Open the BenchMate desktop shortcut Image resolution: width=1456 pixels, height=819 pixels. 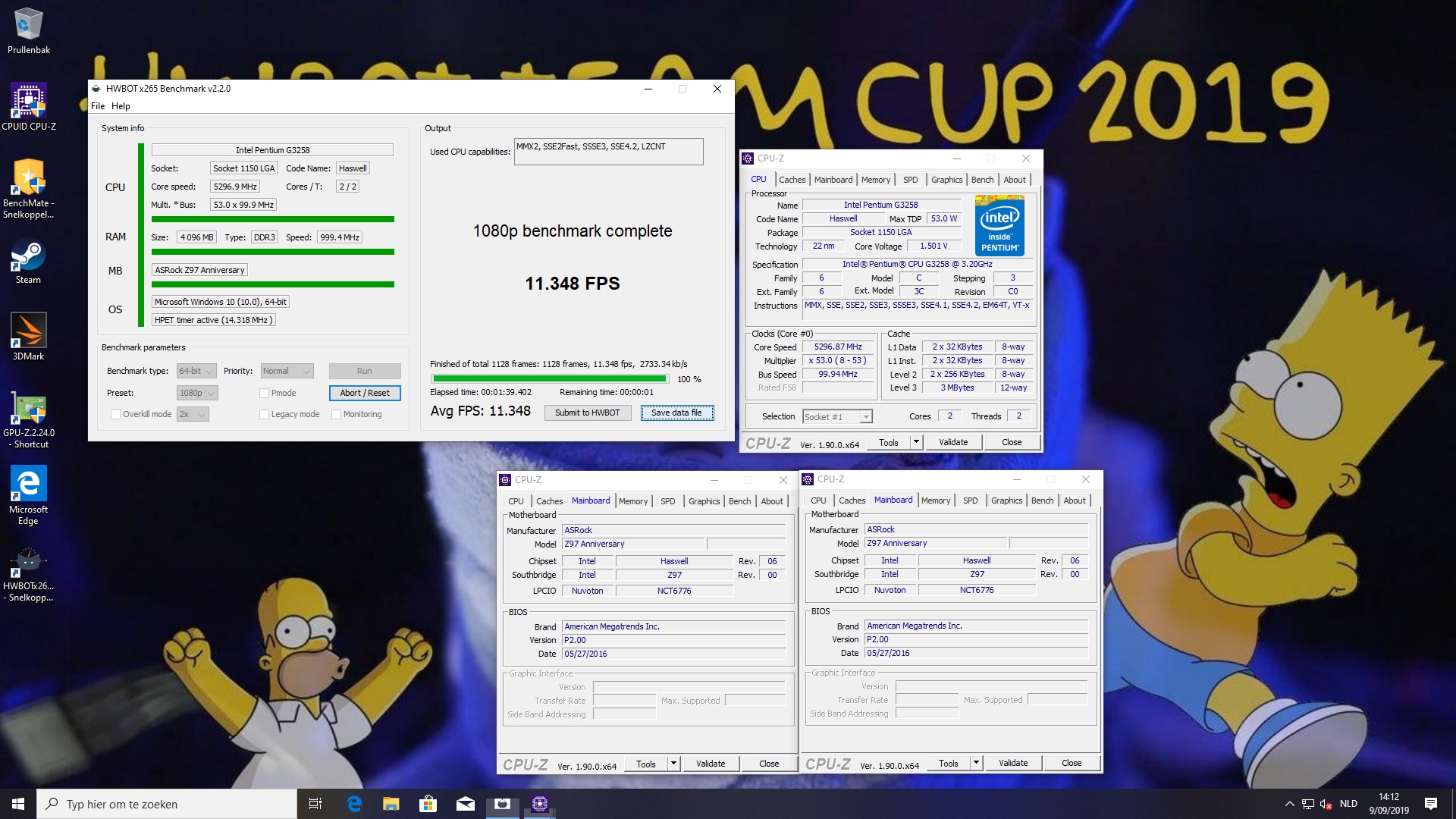tap(28, 189)
